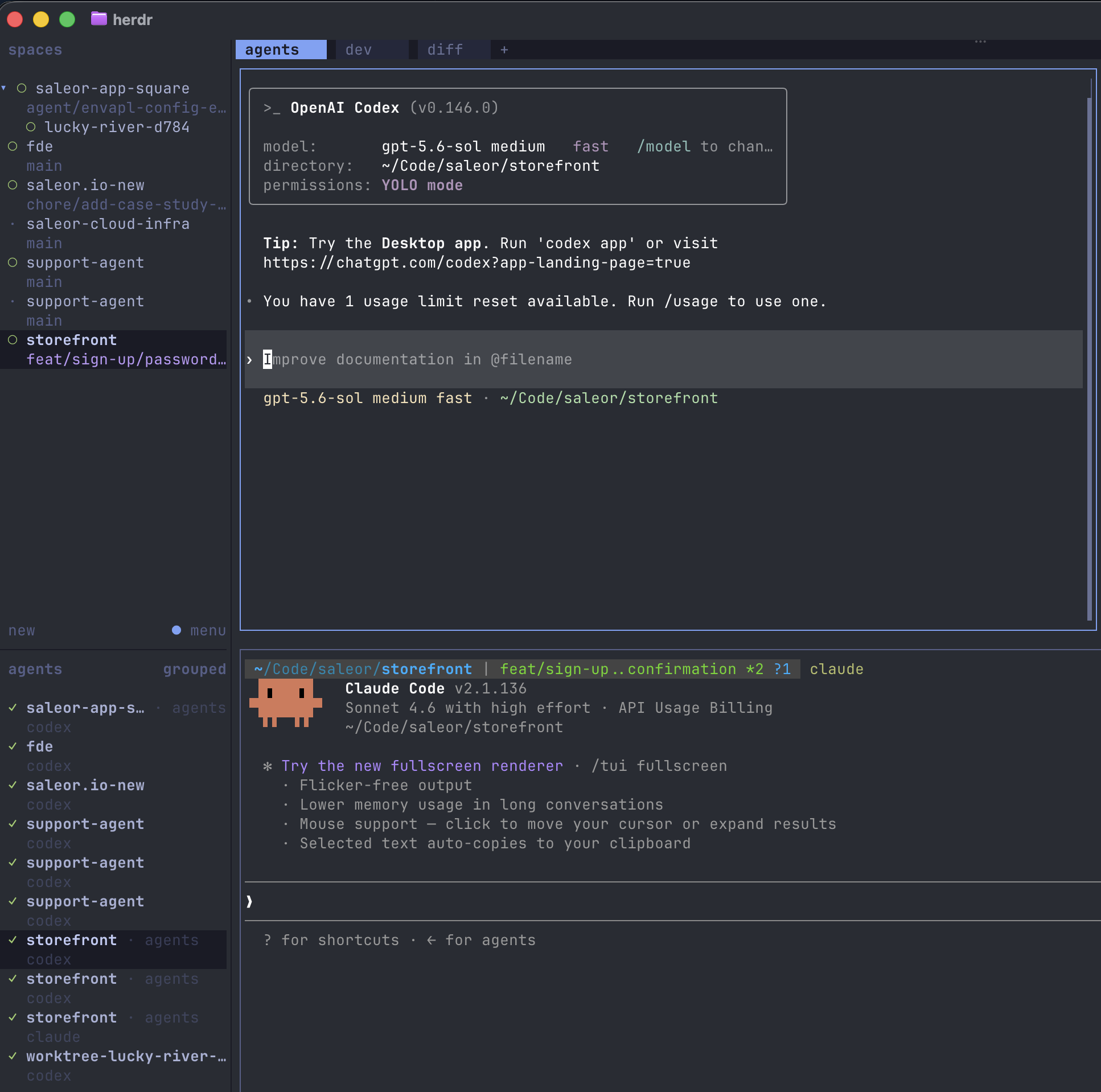This screenshot has width=1101, height=1092.
Task: Switch to the dev tab
Action: coord(372,50)
